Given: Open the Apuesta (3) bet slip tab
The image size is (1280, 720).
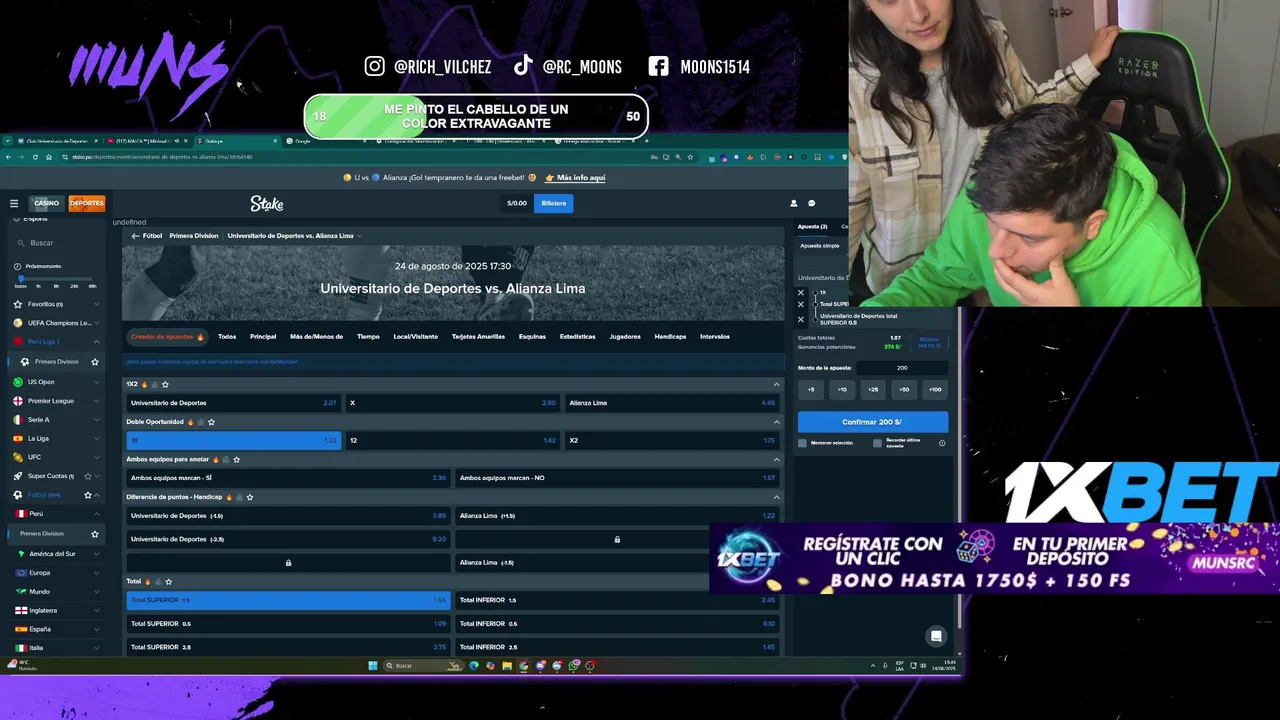Looking at the screenshot, I should 812,227.
